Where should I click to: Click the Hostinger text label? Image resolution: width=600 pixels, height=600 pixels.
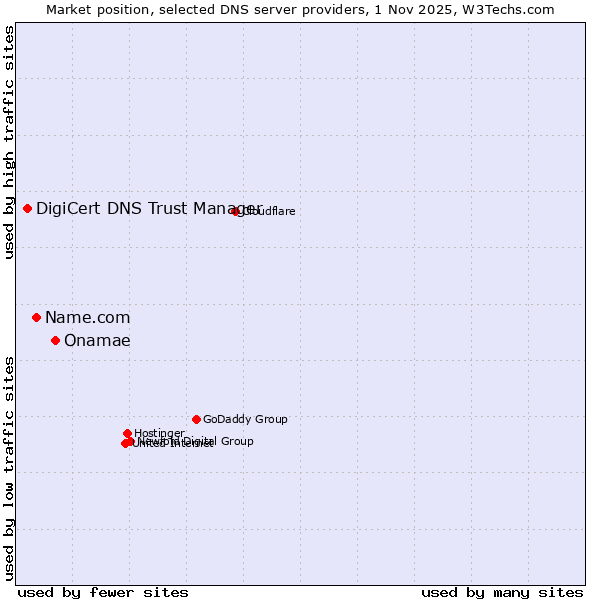pos(159,433)
